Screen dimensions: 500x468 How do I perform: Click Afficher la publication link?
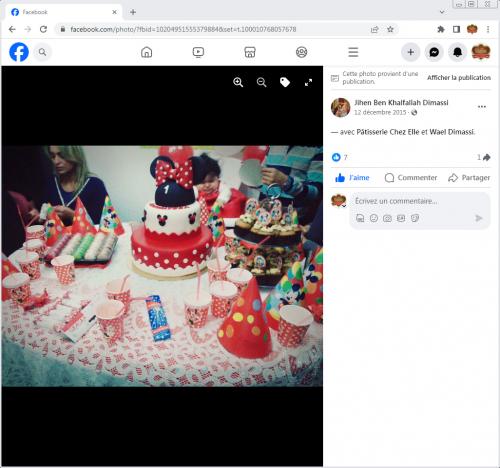click(459, 78)
